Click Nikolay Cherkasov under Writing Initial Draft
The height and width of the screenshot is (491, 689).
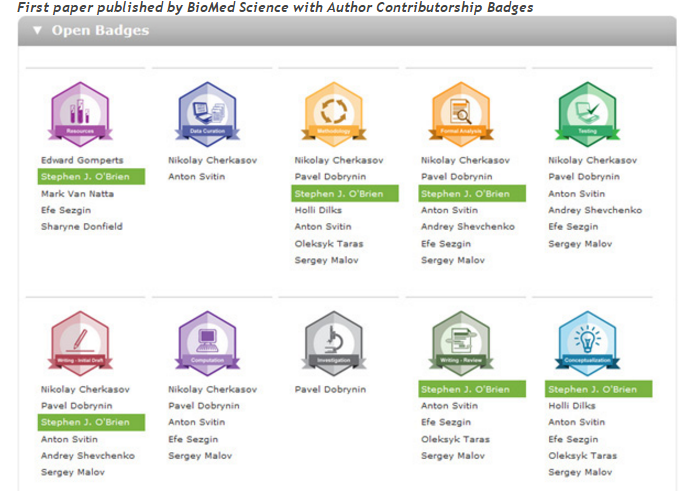(85, 389)
